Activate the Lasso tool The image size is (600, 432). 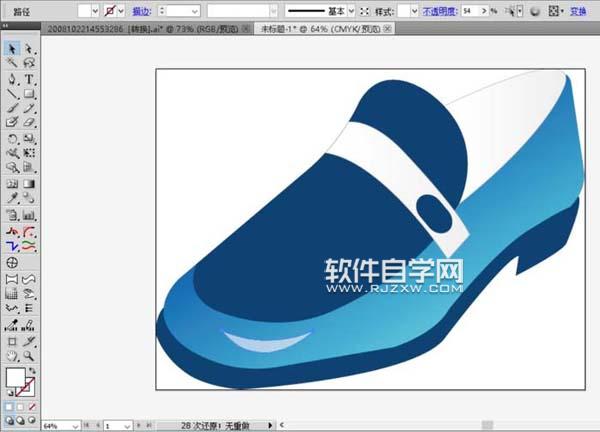coord(29,62)
